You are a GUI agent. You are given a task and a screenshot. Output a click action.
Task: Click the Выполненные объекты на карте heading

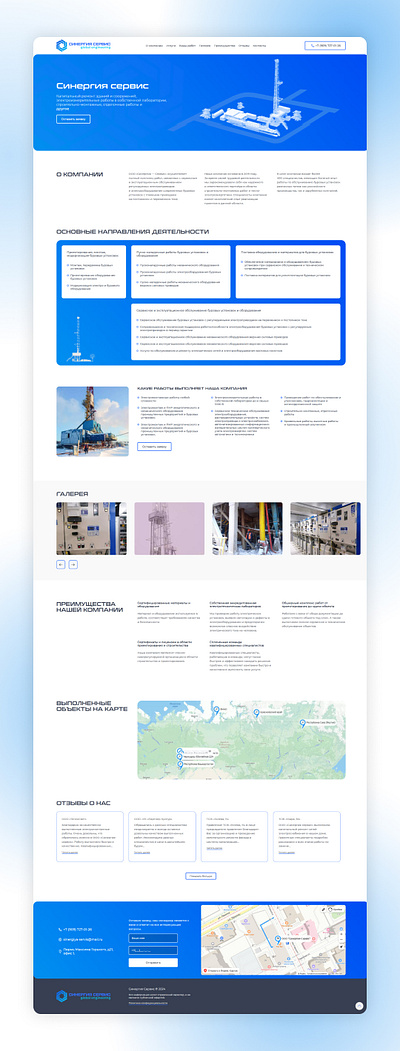[92, 706]
